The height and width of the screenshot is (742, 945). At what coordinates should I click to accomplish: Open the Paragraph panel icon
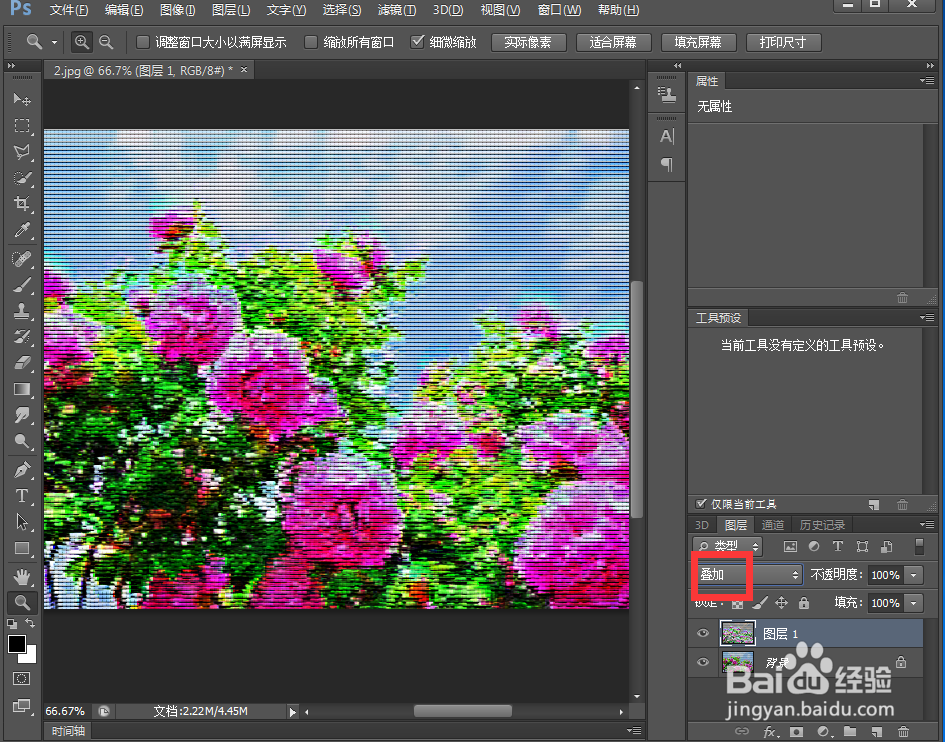(x=667, y=163)
